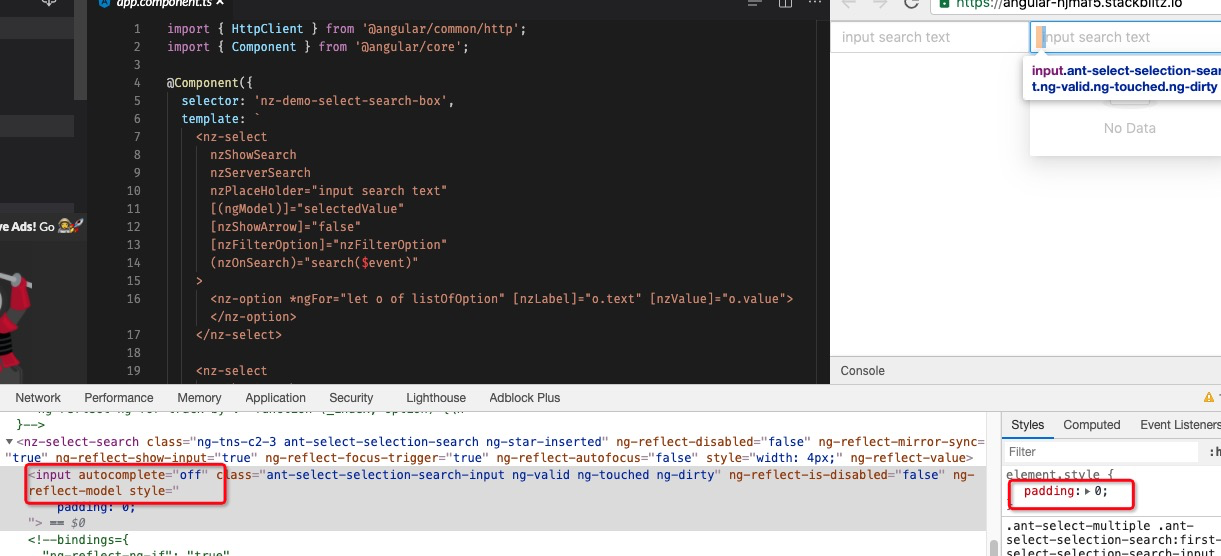Click 'nzServerSearch' attribute on line 9
1221x556 pixels.
(260, 173)
